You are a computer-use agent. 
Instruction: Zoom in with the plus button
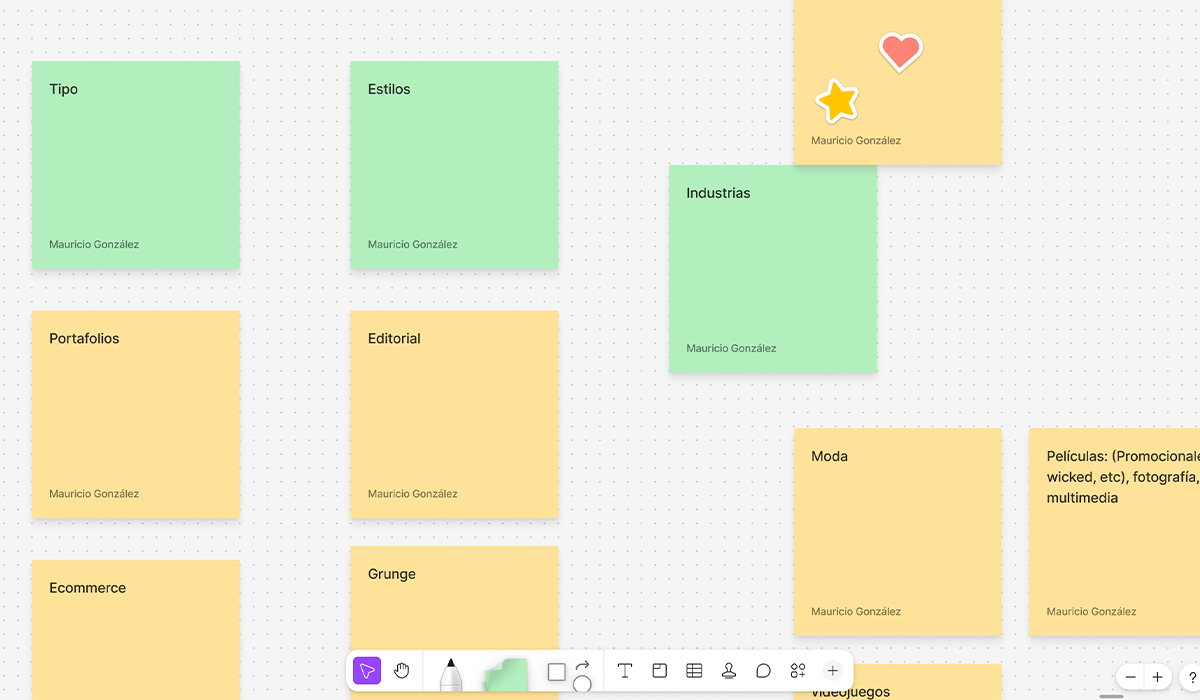click(1158, 677)
